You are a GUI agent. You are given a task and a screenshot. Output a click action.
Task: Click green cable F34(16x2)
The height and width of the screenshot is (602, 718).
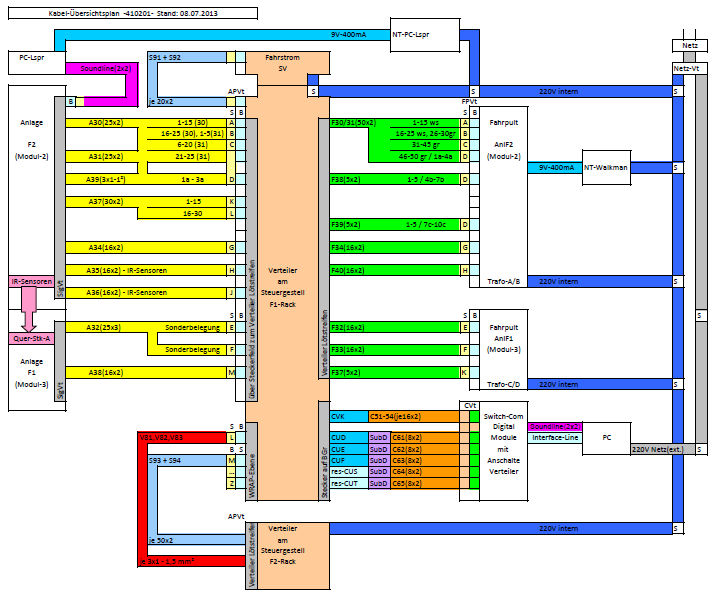click(x=395, y=248)
